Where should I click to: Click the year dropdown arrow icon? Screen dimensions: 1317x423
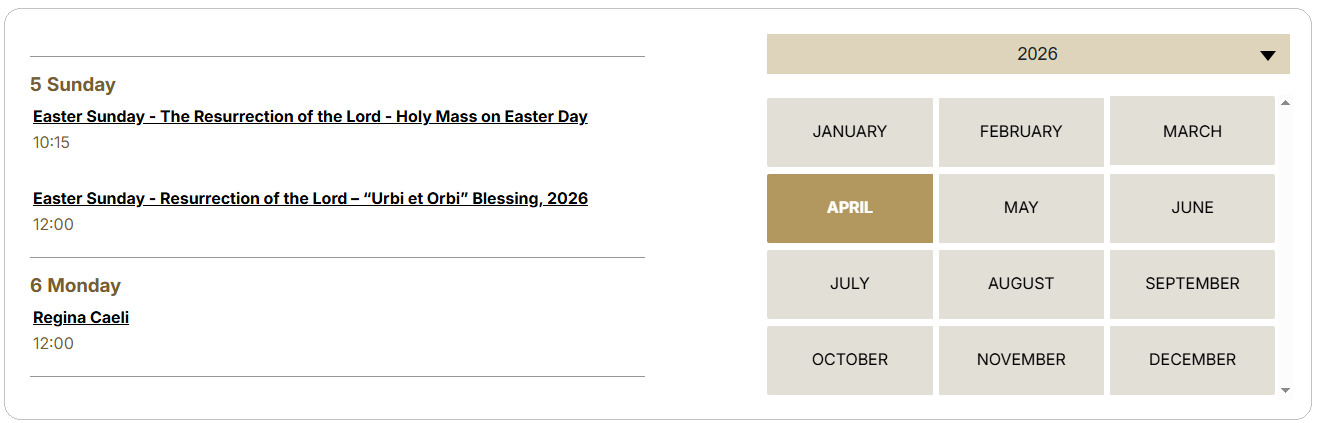[1267, 55]
